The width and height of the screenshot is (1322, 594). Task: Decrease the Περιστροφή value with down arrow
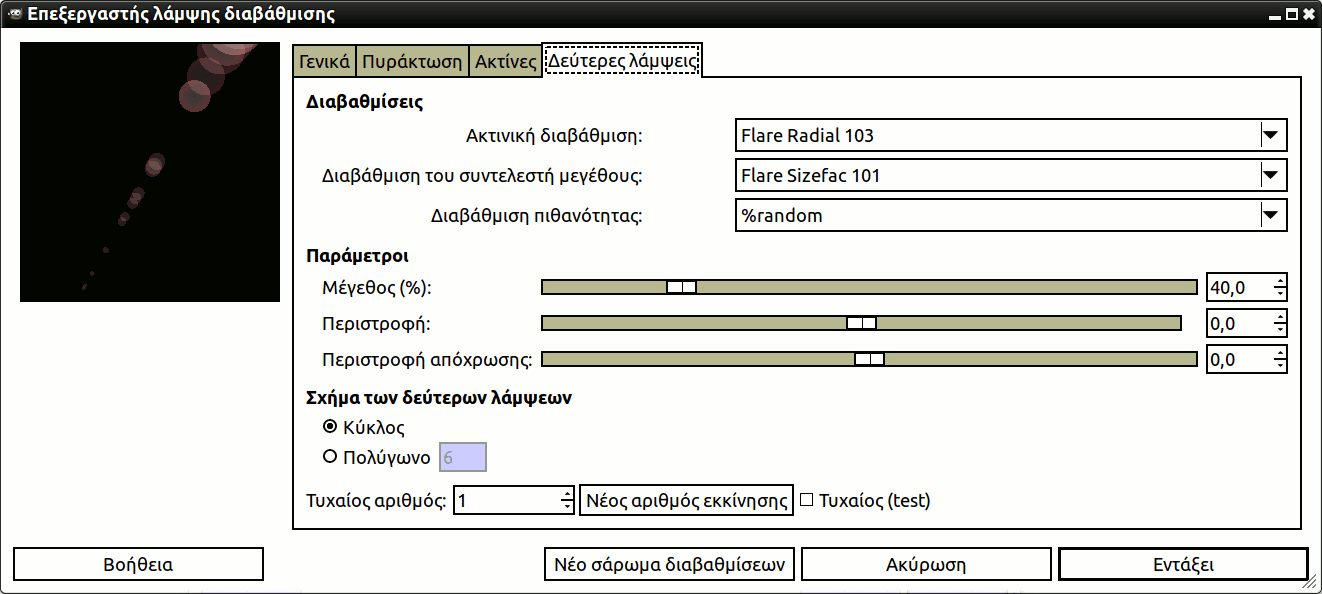tap(1279, 330)
